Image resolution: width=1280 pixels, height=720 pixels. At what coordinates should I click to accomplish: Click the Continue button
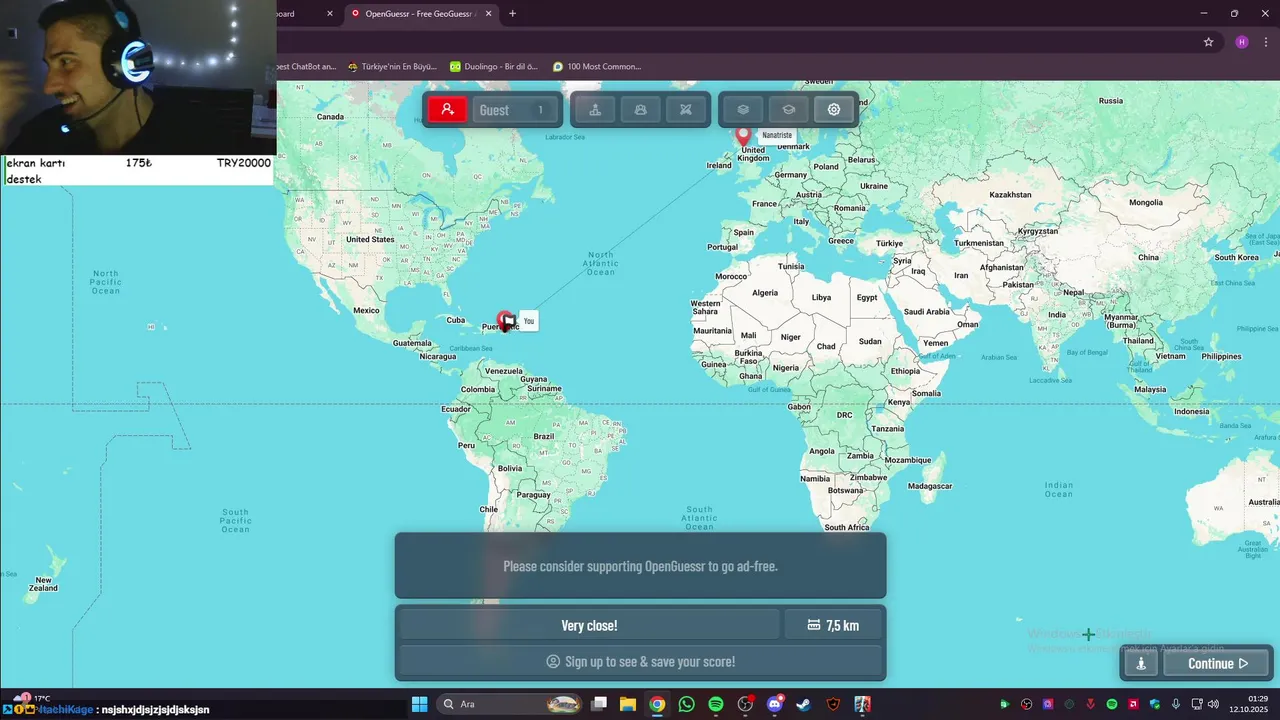(1218, 663)
